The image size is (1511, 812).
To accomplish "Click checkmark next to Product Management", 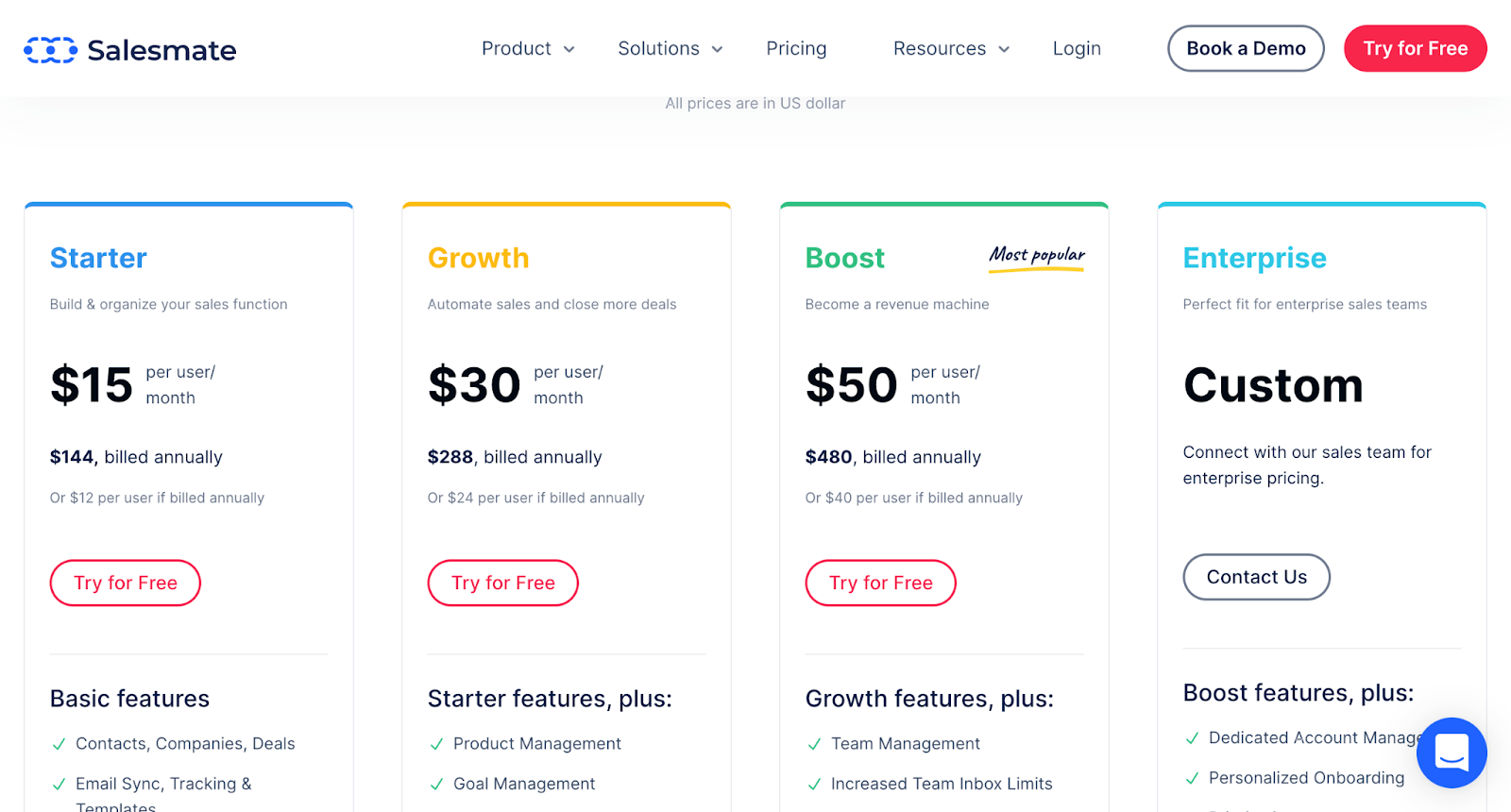I will [x=436, y=744].
